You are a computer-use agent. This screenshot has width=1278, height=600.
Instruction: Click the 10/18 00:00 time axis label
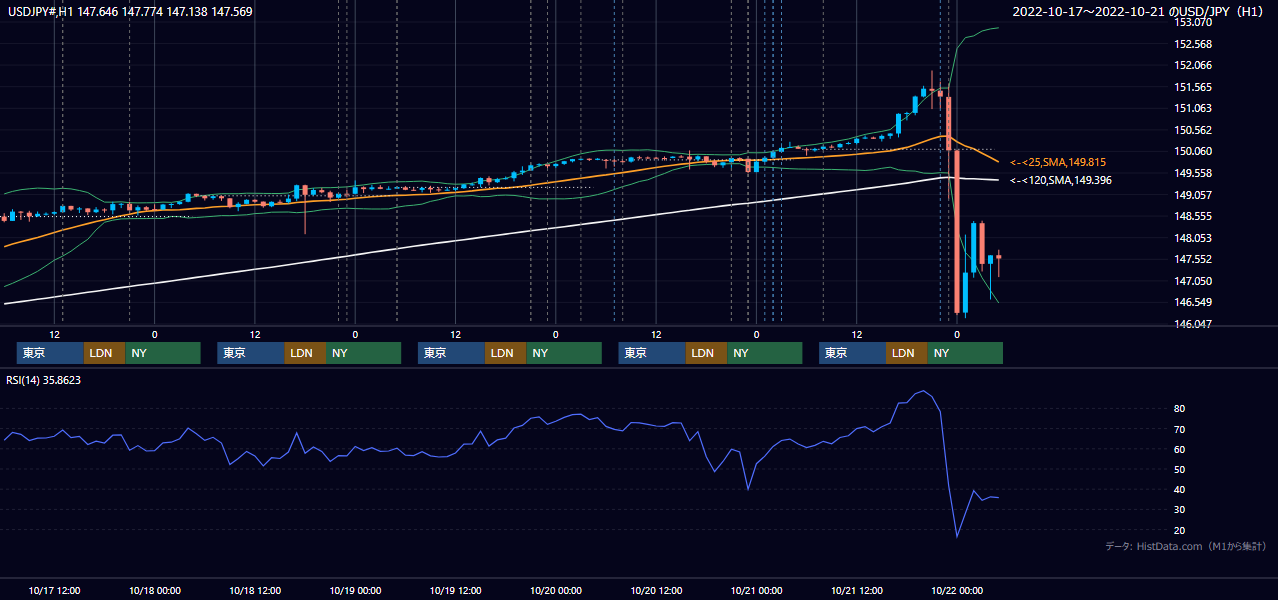click(x=155, y=590)
